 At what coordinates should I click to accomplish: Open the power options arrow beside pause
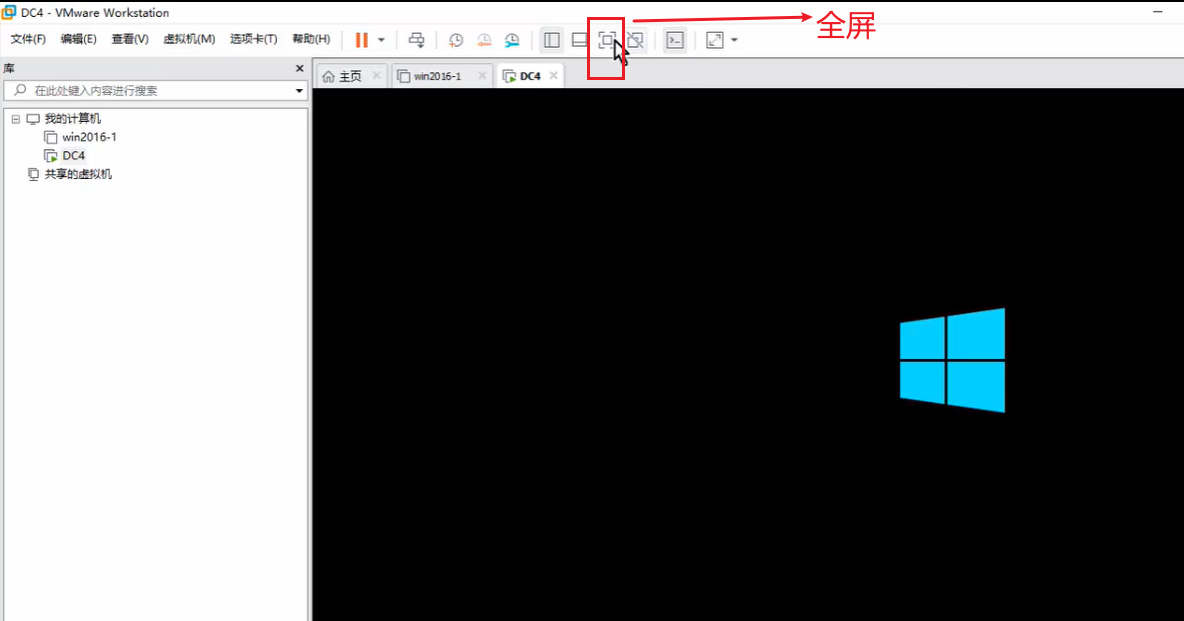coord(381,40)
